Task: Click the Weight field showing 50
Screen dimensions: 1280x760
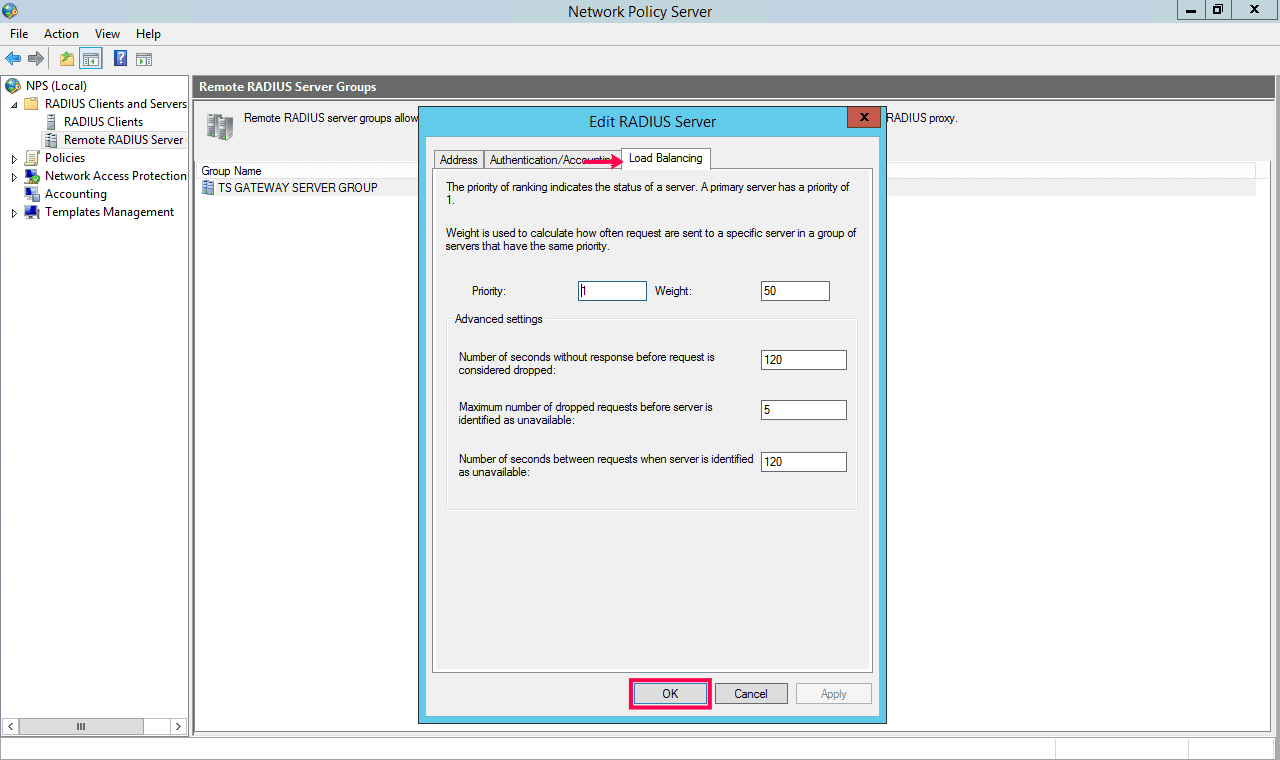Action: coord(795,291)
